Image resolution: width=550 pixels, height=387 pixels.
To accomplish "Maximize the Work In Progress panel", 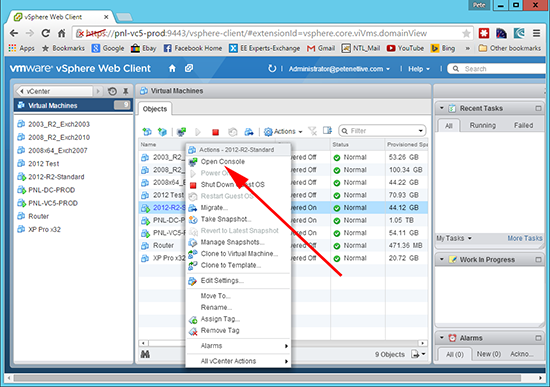I will coord(538,260).
